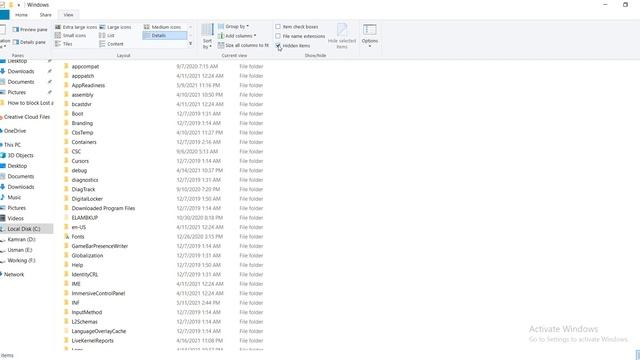This screenshot has height=360, width=640.
Task: Select the AppReadiness folder icon
Action: (x=66, y=85)
